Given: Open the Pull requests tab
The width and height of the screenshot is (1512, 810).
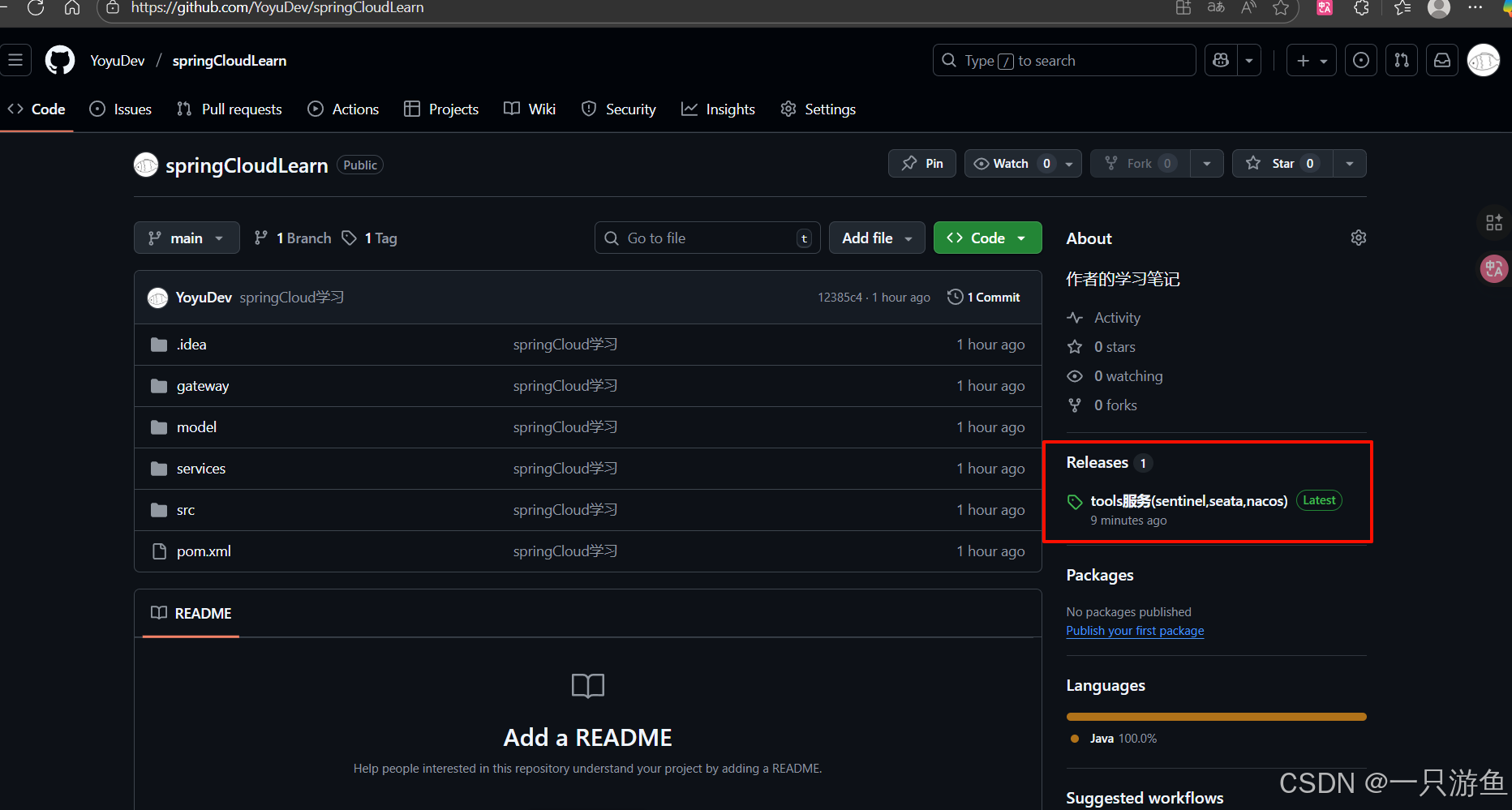Looking at the screenshot, I should (230, 109).
